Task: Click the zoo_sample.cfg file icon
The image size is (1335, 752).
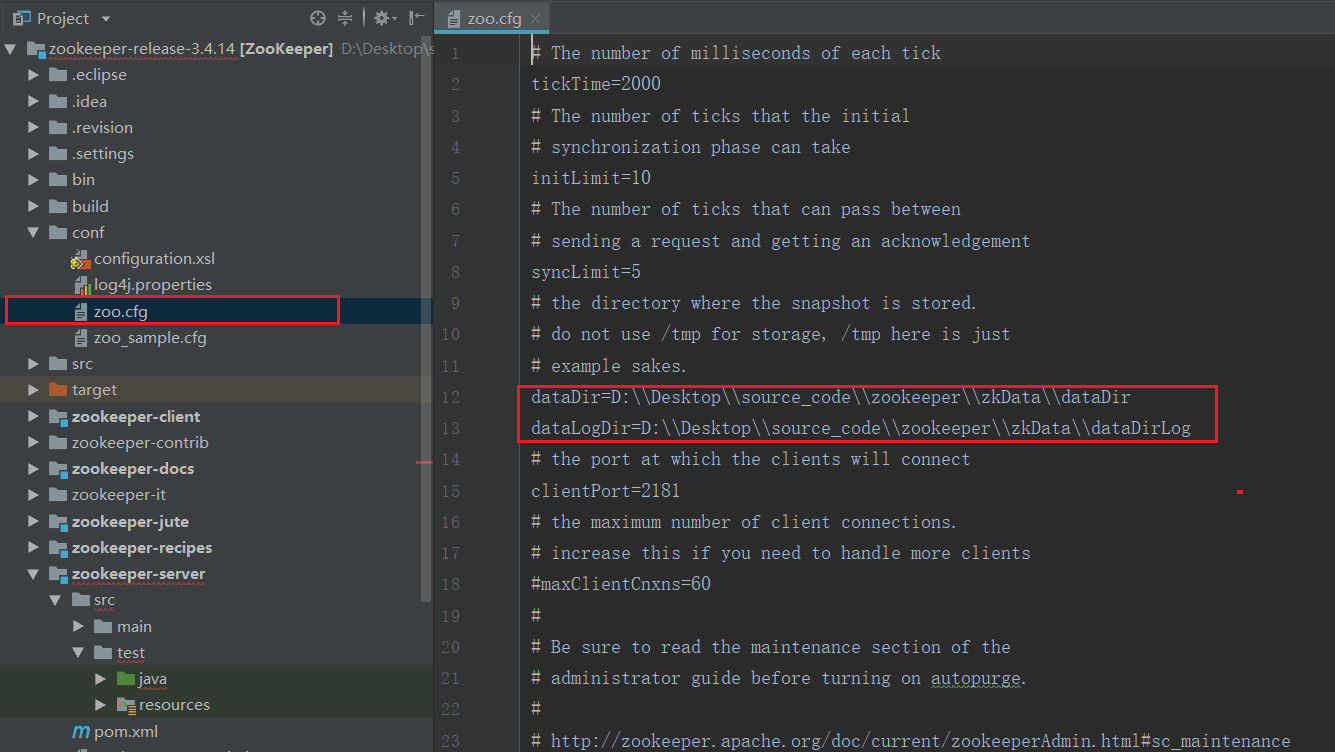Action: pos(80,338)
